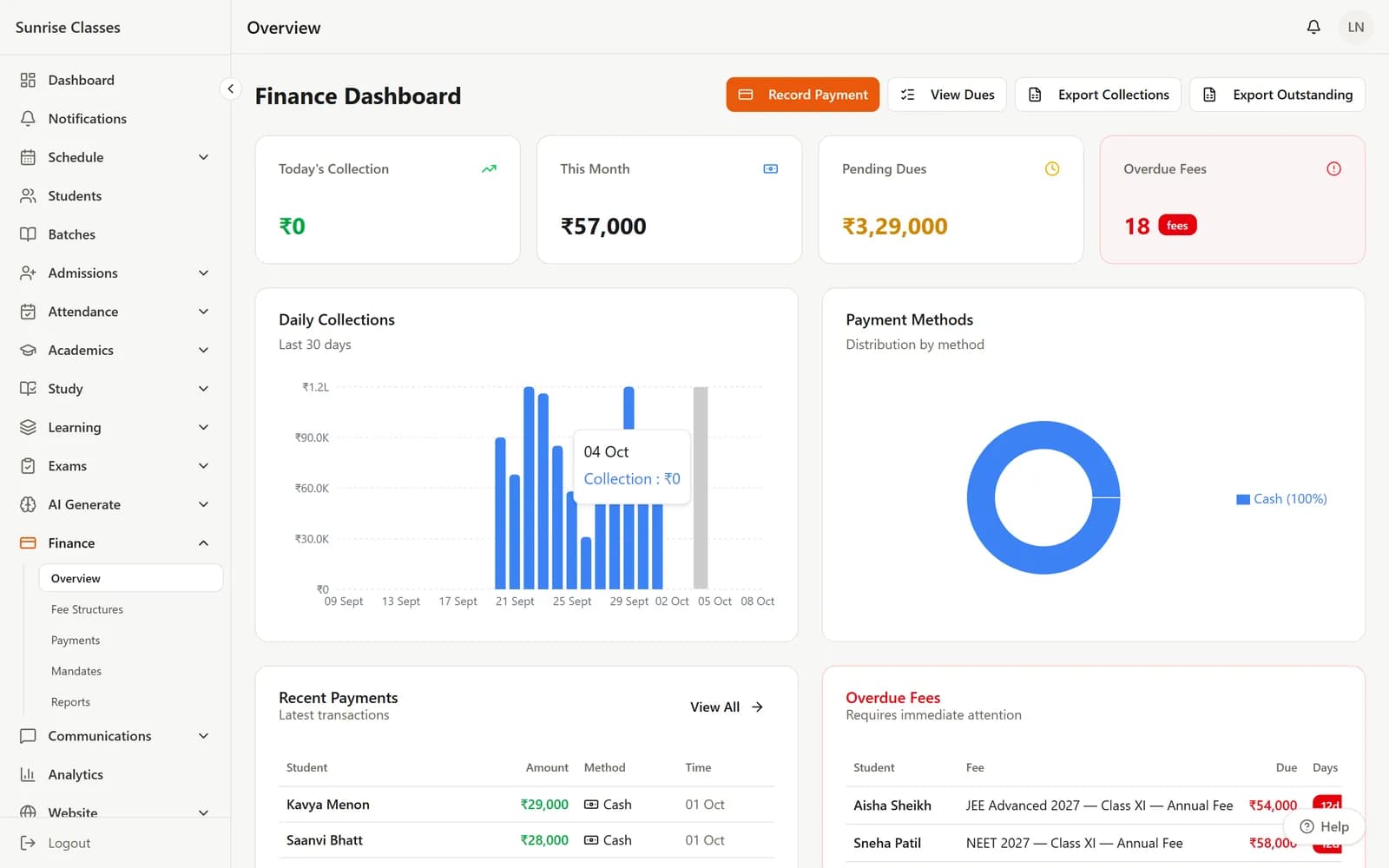Click the red fees badge on Overdue card

[1178, 226]
